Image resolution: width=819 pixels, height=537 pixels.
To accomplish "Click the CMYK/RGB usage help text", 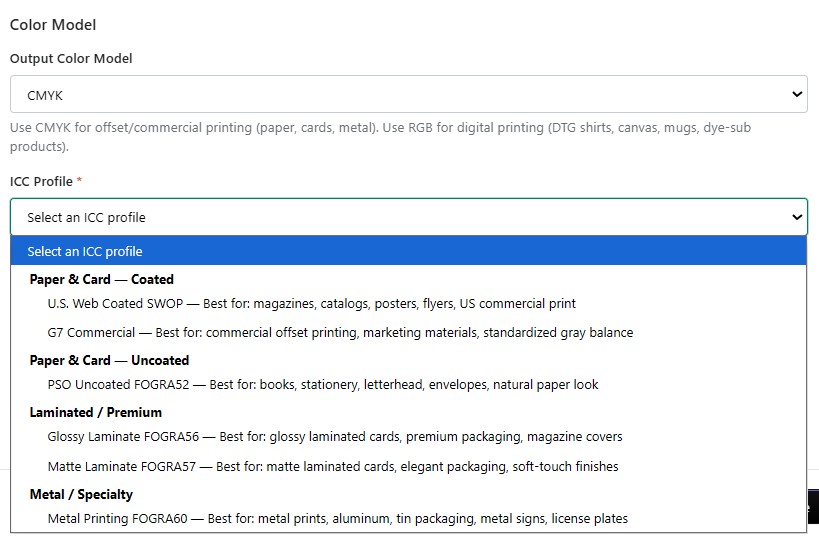I will point(380,137).
